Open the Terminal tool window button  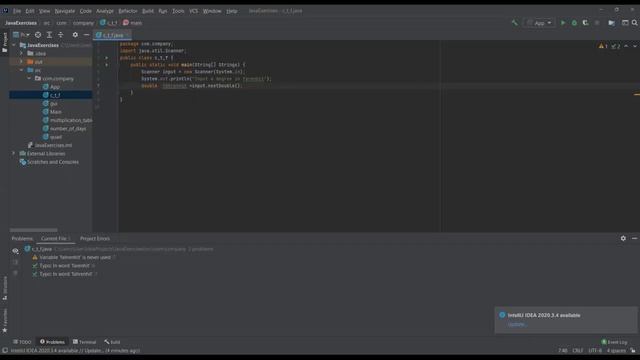pyautogui.click(x=84, y=342)
